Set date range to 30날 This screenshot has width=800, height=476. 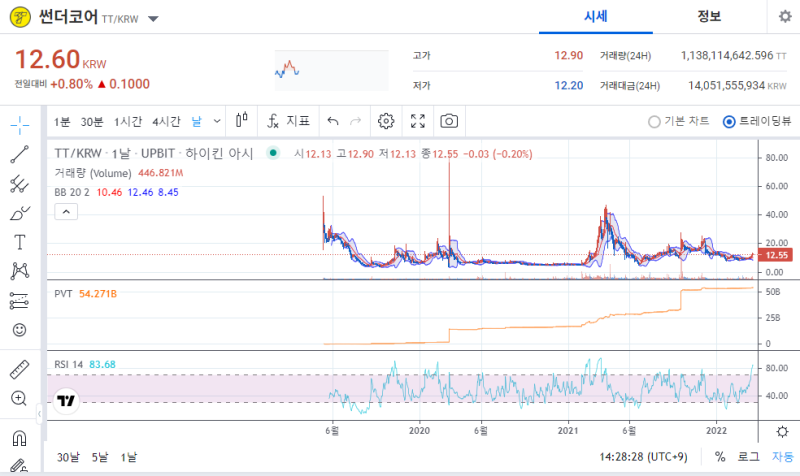[x=68, y=457]
